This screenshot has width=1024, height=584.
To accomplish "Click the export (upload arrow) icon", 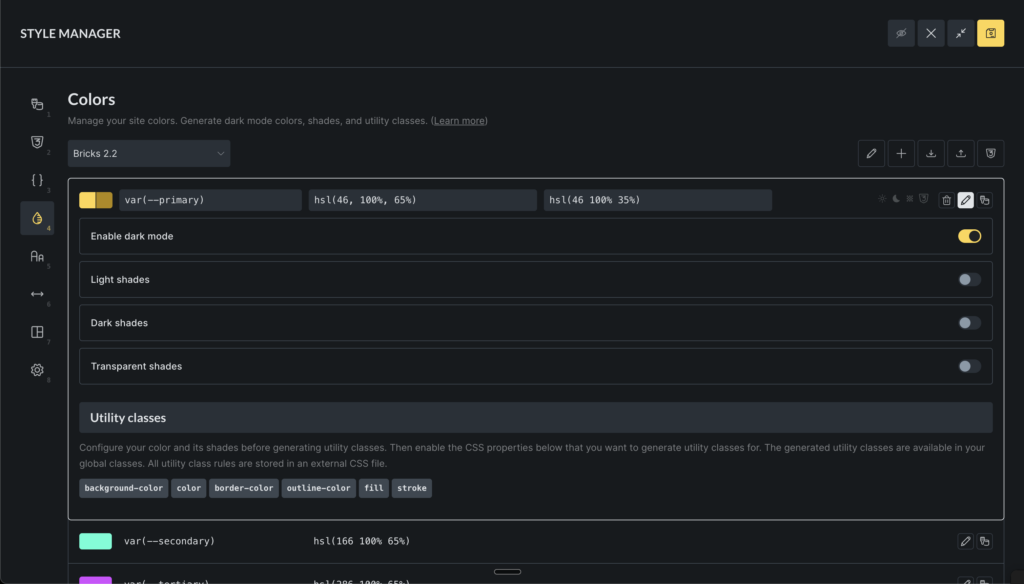I will point(960,153).
